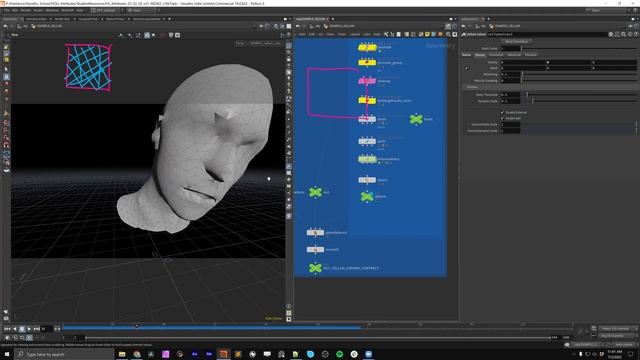Toggle the checkbox beside the Gravity and Wind rows
Viewport: 640px width, 360px height.
tap(467, 68)
